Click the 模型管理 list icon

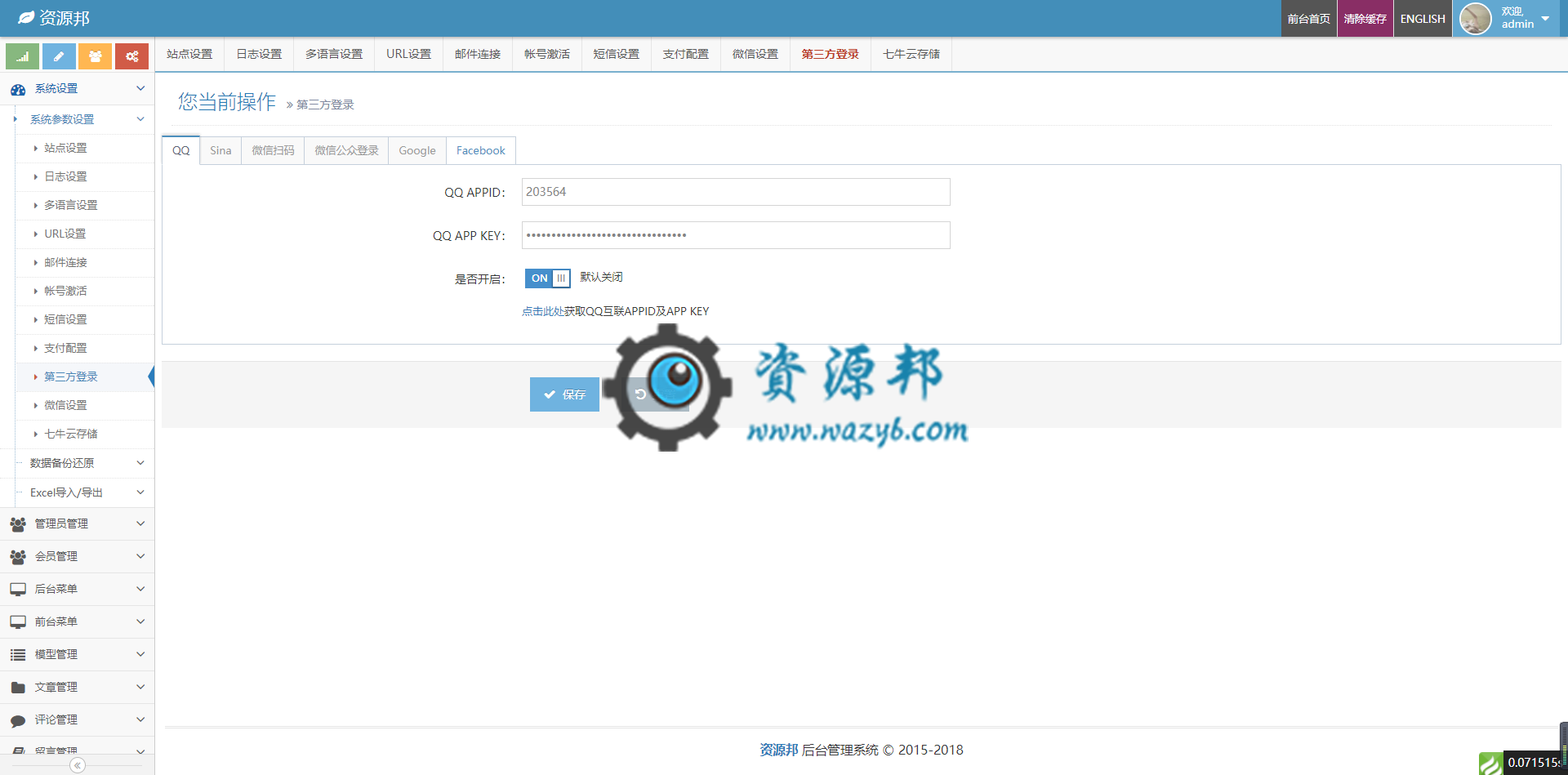point(18,655)
